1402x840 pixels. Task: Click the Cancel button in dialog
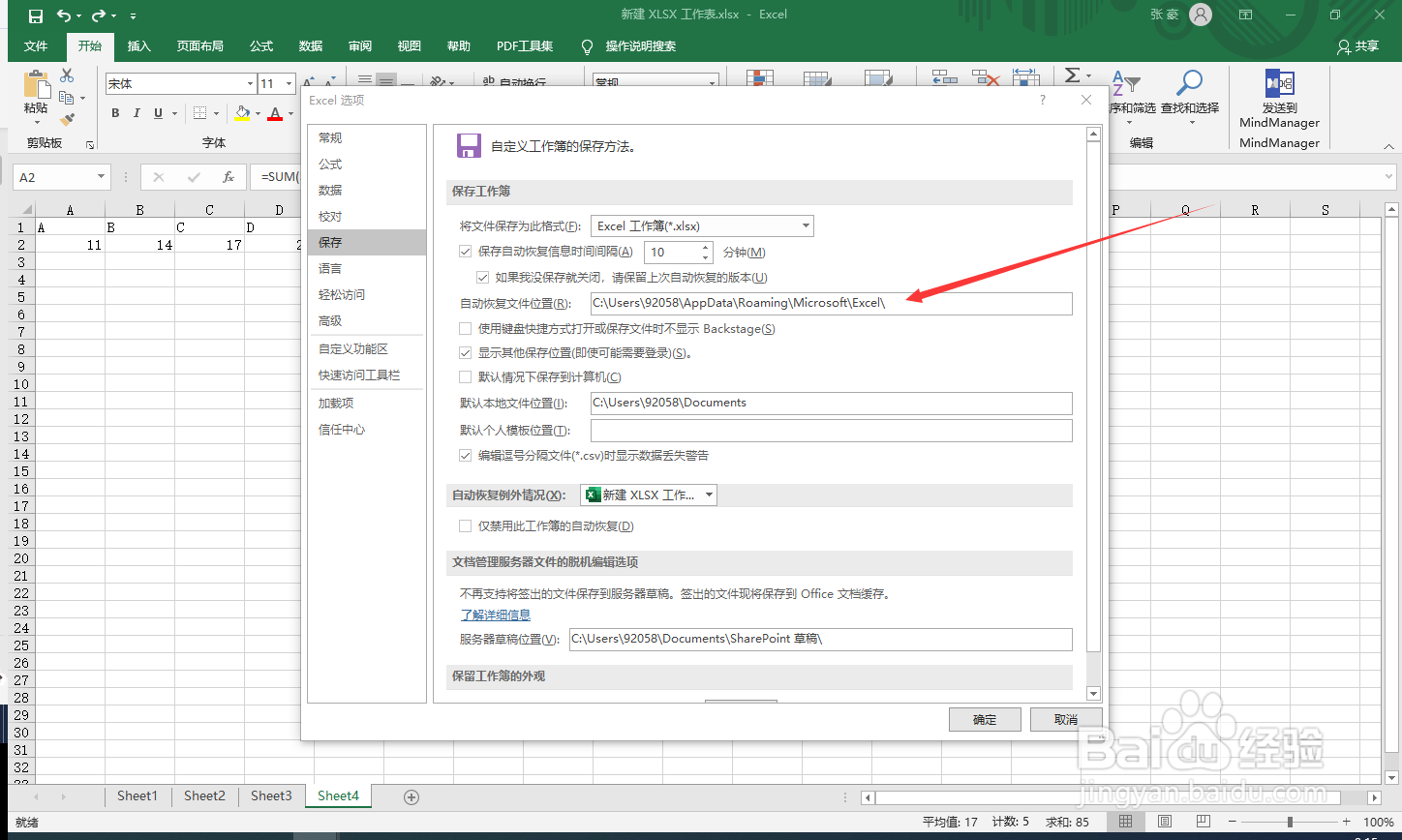(1066, 719)
